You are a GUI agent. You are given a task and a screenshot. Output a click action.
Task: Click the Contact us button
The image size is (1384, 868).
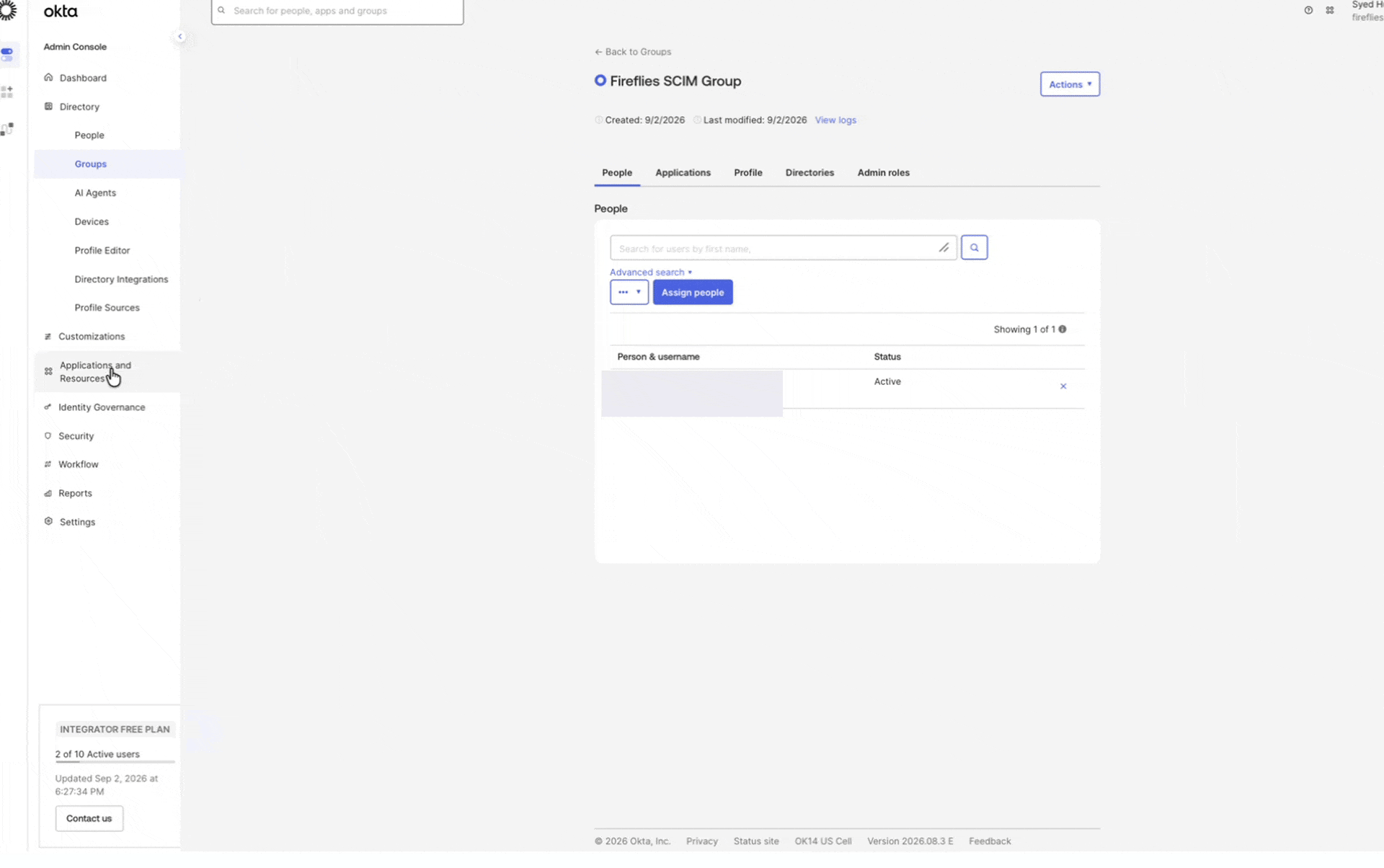89,819
